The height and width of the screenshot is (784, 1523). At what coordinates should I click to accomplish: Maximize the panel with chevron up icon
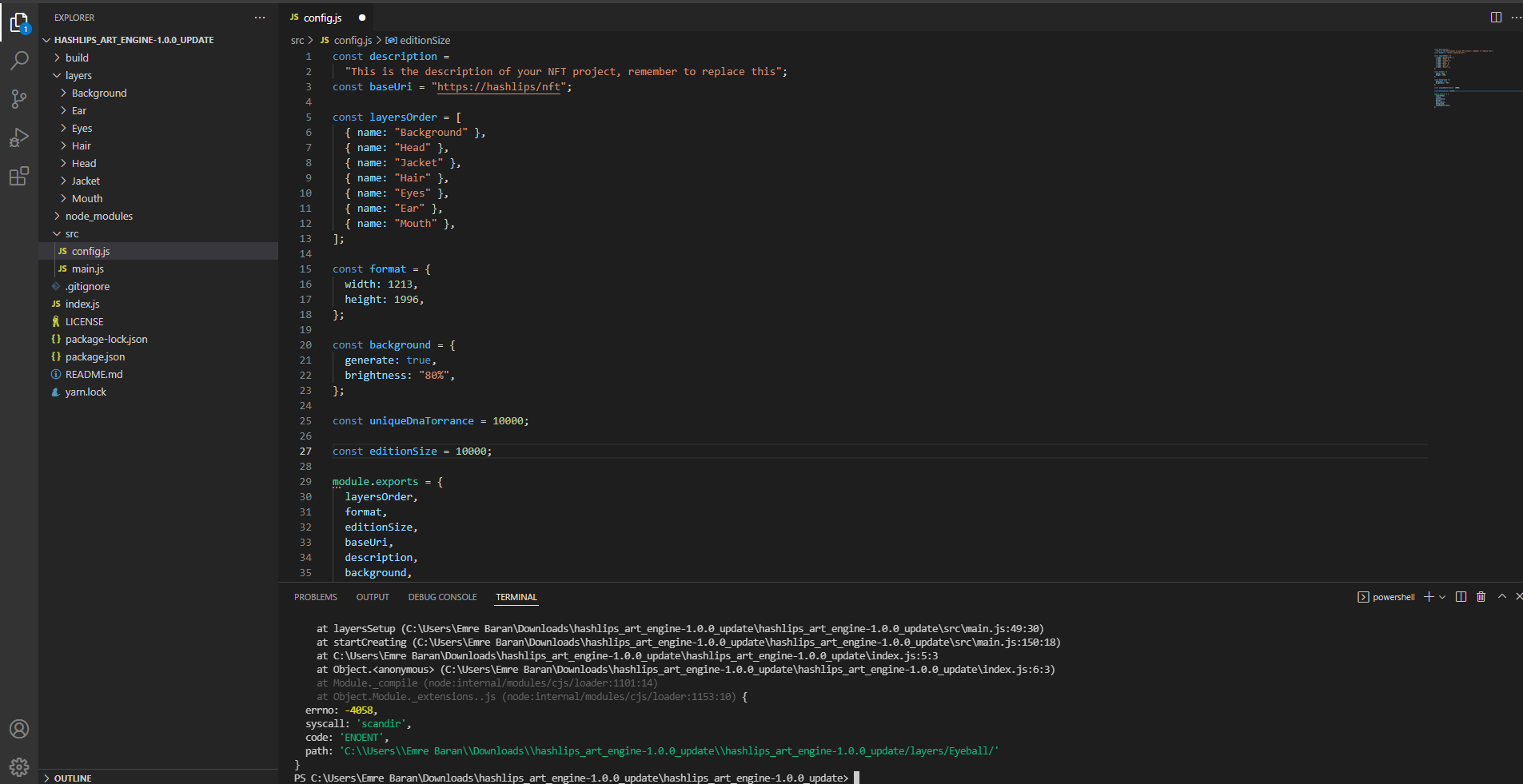(1501, 597)
